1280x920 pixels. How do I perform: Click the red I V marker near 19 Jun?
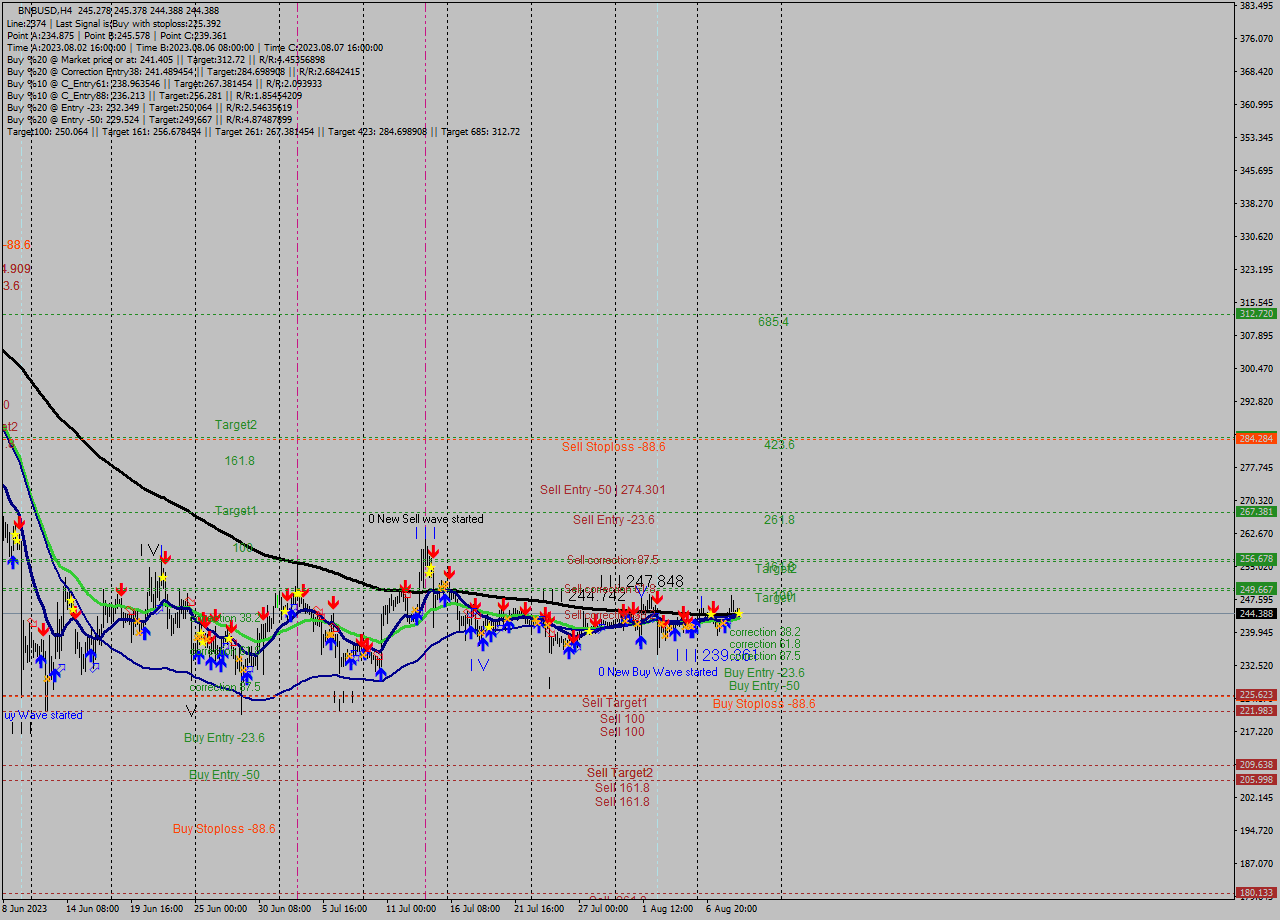click(150, 548)
